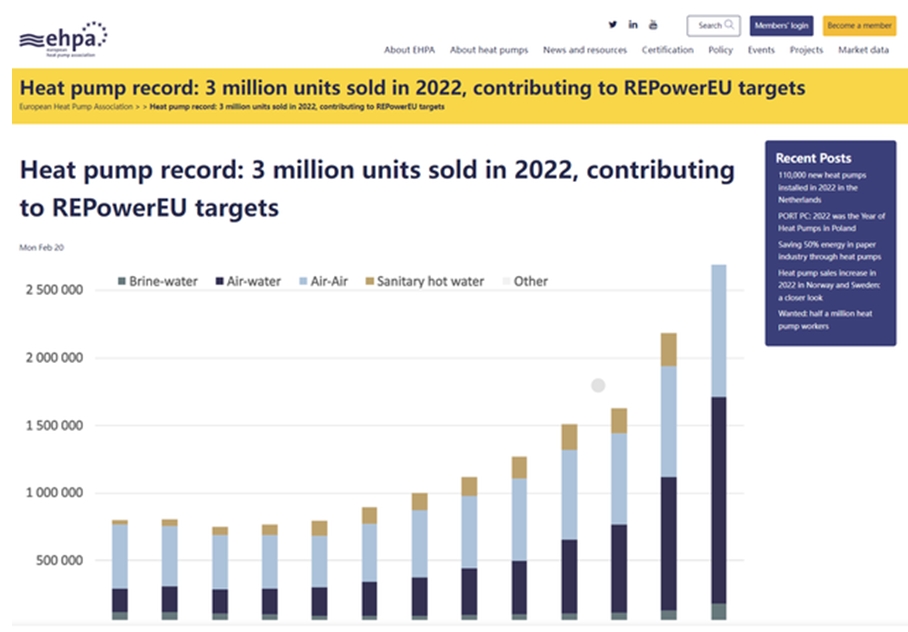Click the 2 000 000 axis label
Viewport: 908px width, 632px height.
point(54,357)
